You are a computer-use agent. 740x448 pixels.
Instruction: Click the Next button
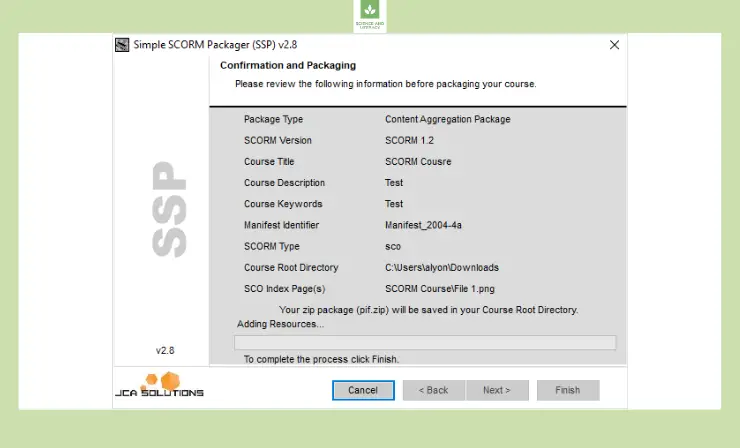[x=497, y=390]
